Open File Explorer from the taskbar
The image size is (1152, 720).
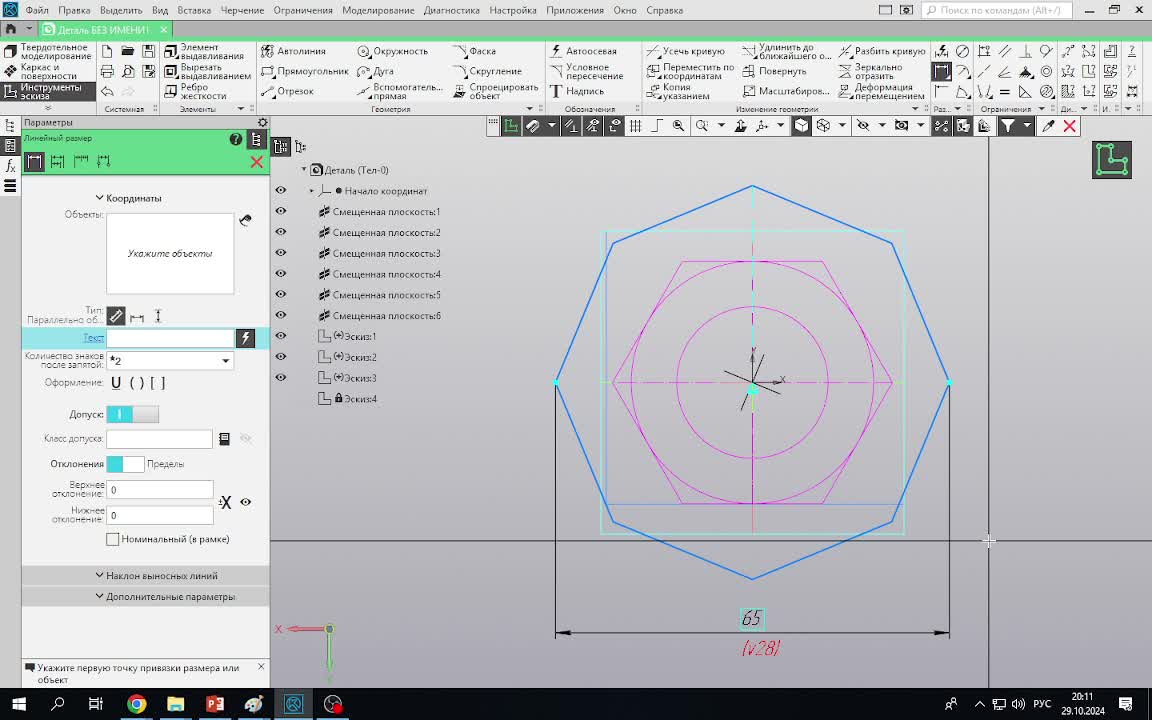(x=176, y=704)
